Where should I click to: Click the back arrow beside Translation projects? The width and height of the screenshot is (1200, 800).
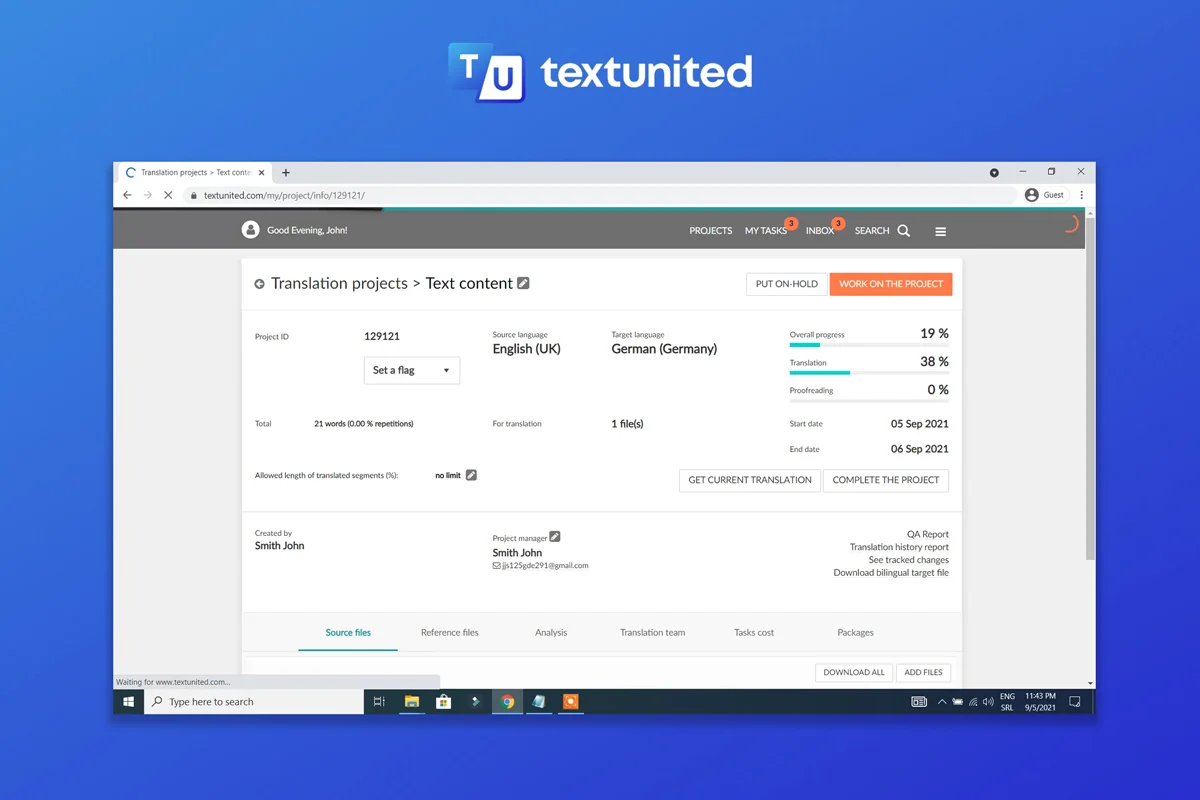pyautogui.click(x=259, y=284)
